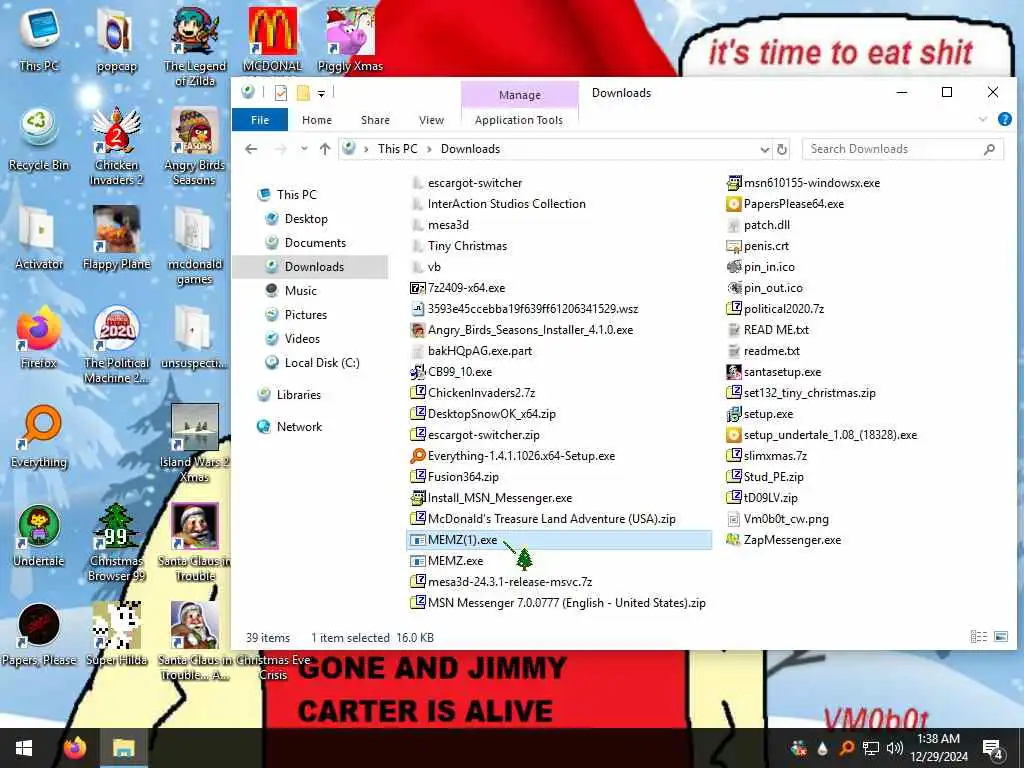
Task: Expand the ribbon with the chevron
Action: [983, 119]
